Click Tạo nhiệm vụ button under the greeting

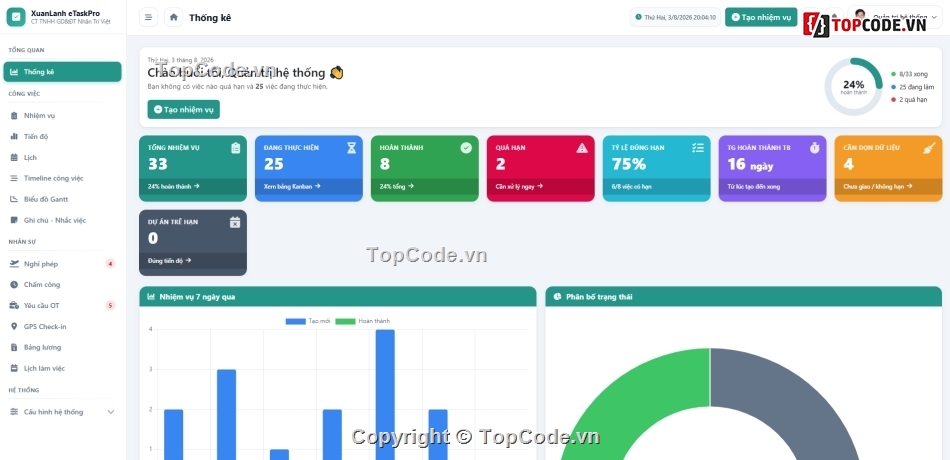184,110
